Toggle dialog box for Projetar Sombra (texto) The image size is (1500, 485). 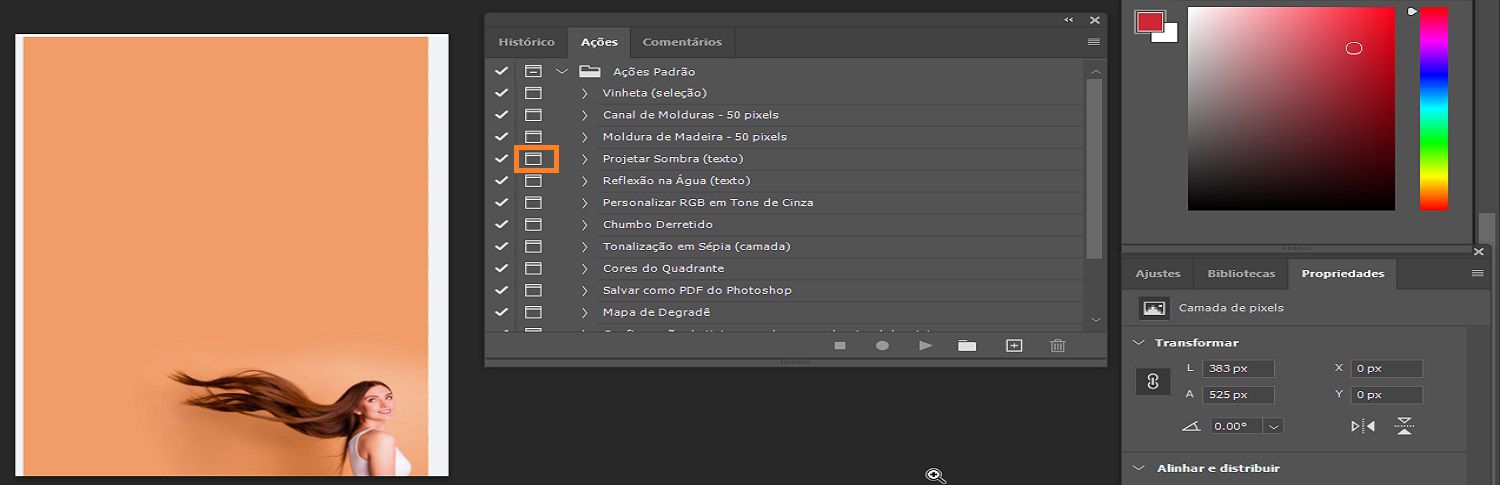(x=534, y=159)
